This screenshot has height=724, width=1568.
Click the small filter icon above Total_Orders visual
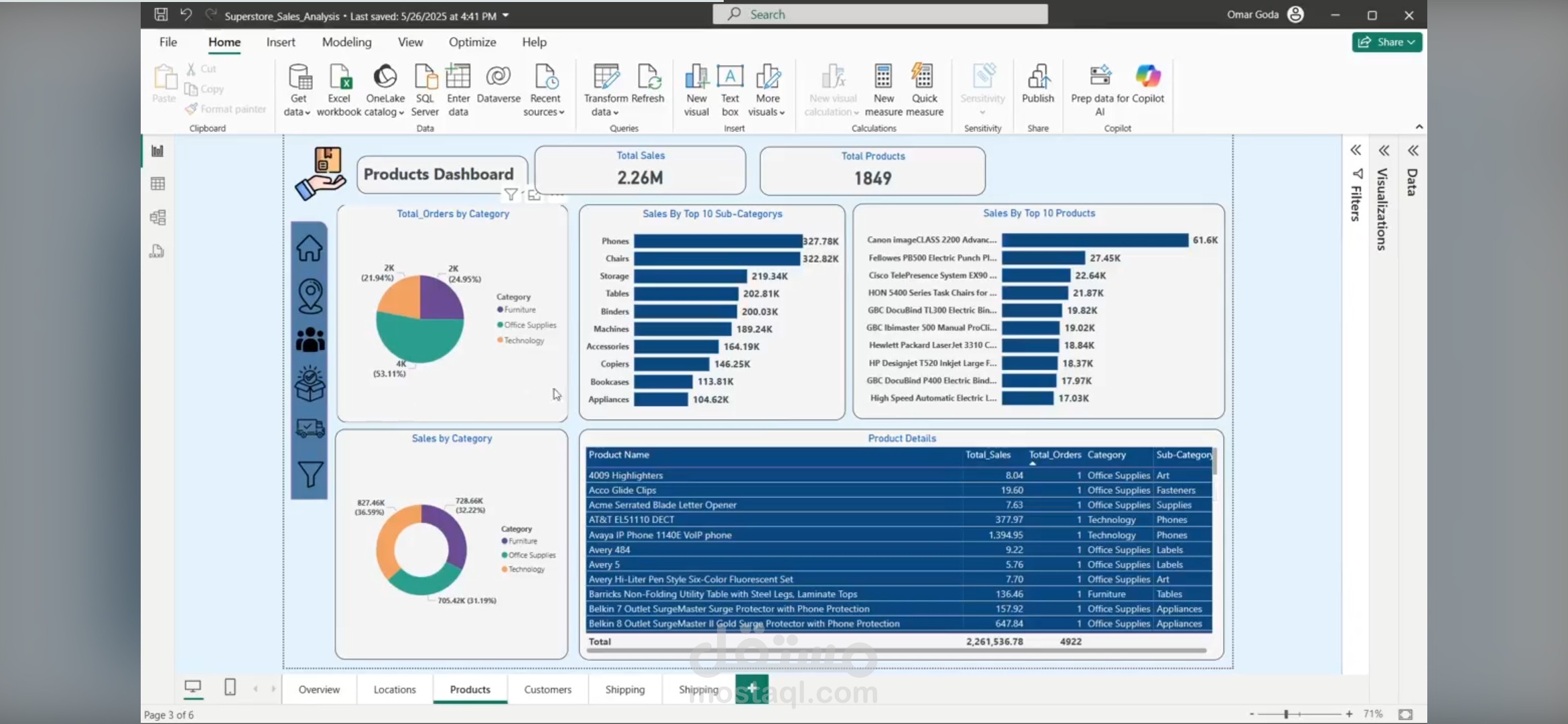coord(511,195)
